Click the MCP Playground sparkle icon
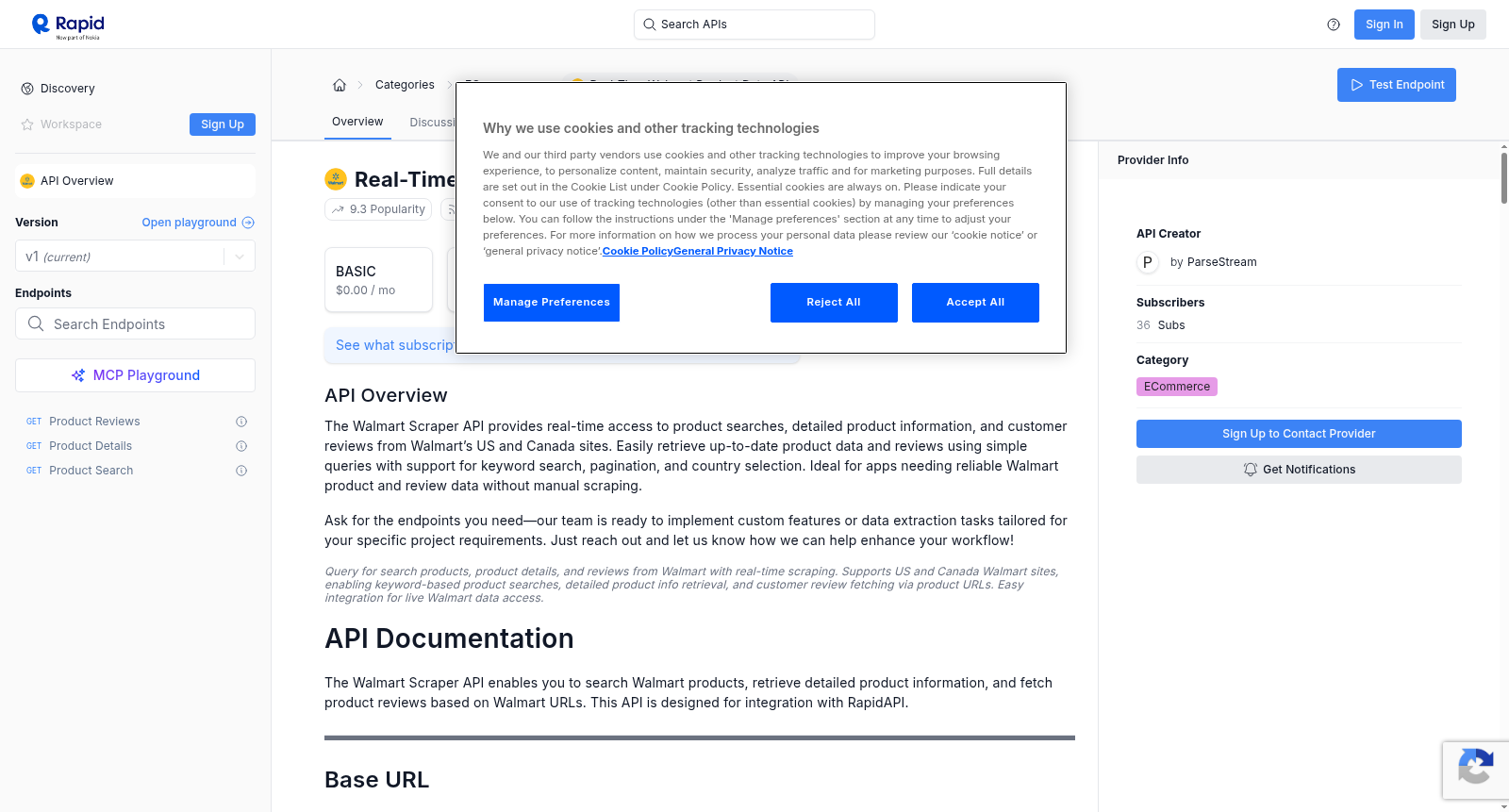 (x=78, y=375)
